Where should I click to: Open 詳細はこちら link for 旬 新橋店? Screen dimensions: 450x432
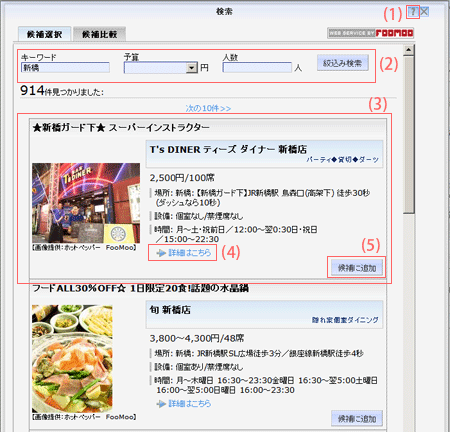(x=190, y=404)
